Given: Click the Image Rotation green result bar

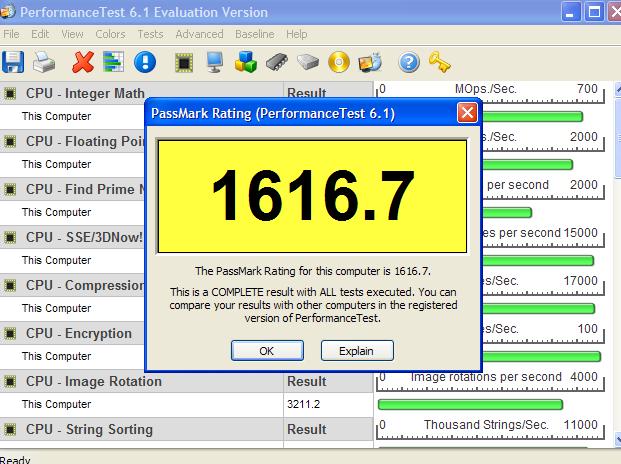Looking at the screenshot, I should pos(471,404).
